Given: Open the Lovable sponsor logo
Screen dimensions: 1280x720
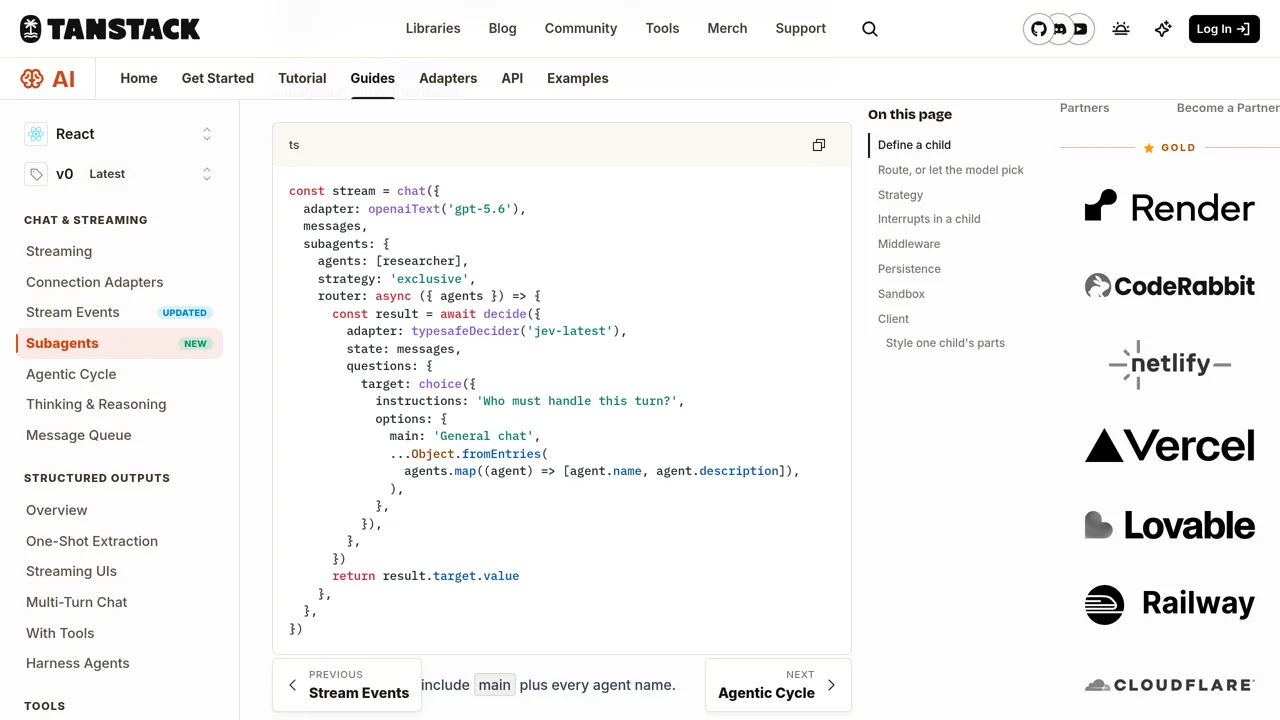Looking at the screenshot, I should pyautogui.click(x=1169, y=525).
